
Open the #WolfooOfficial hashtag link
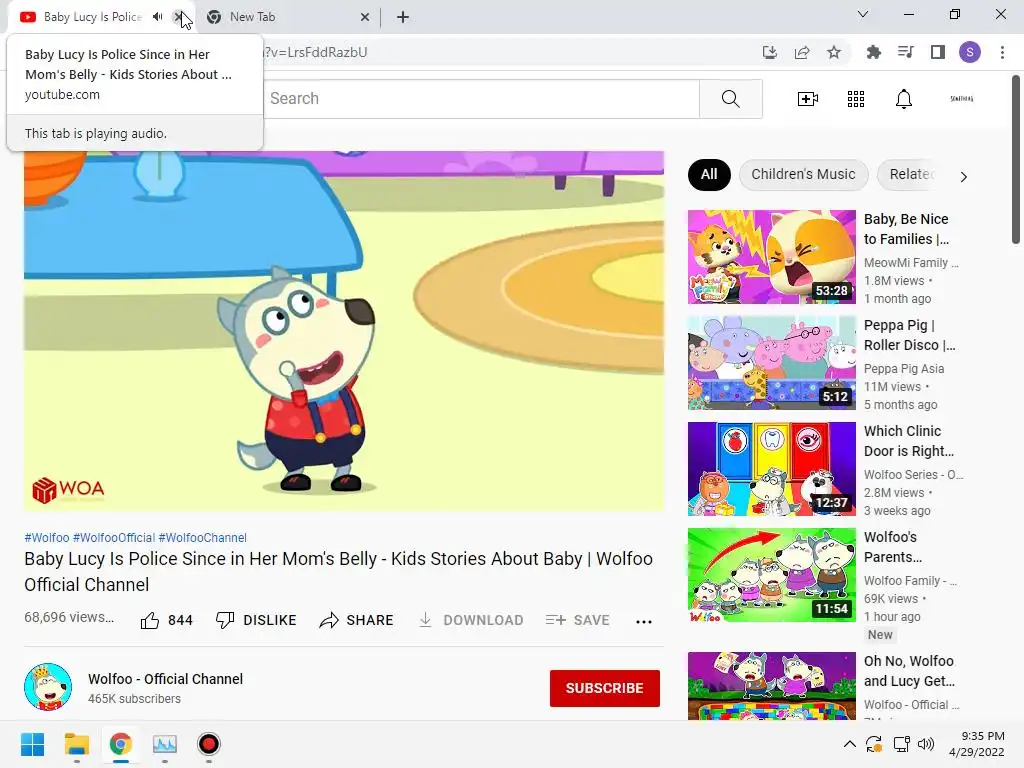coord(114,537)
